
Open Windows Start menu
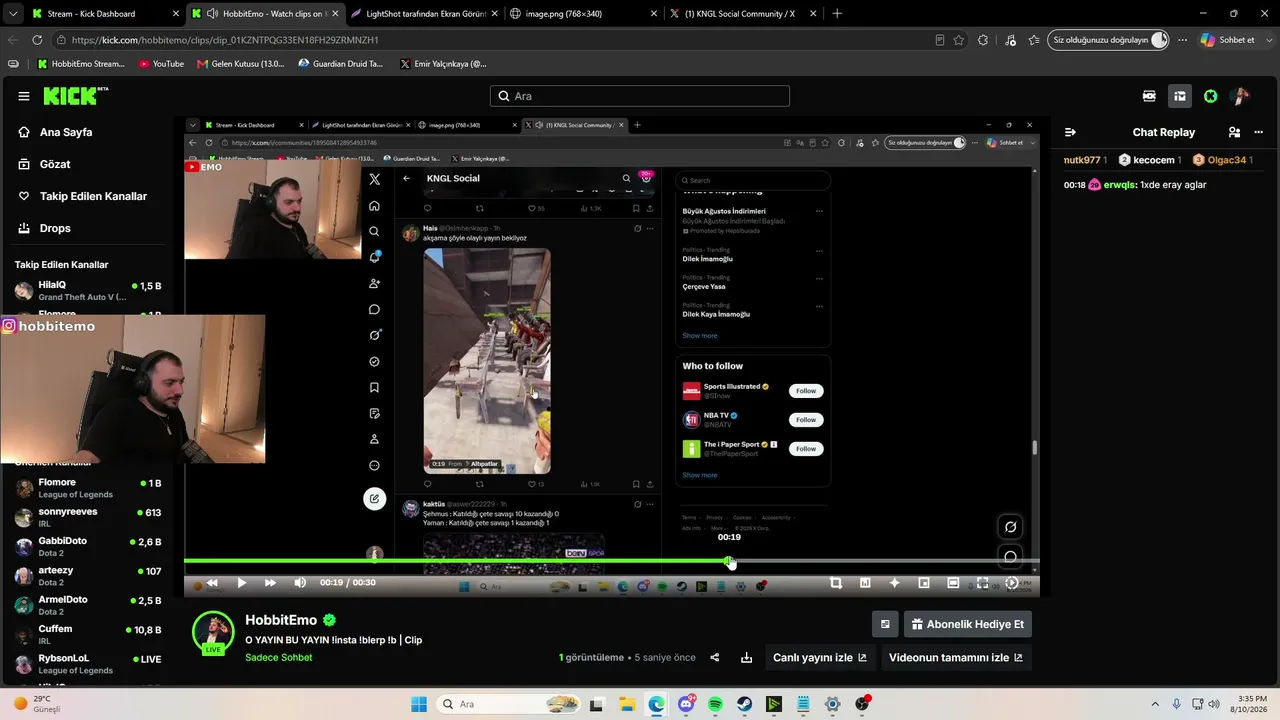click(x=419, y=704)
